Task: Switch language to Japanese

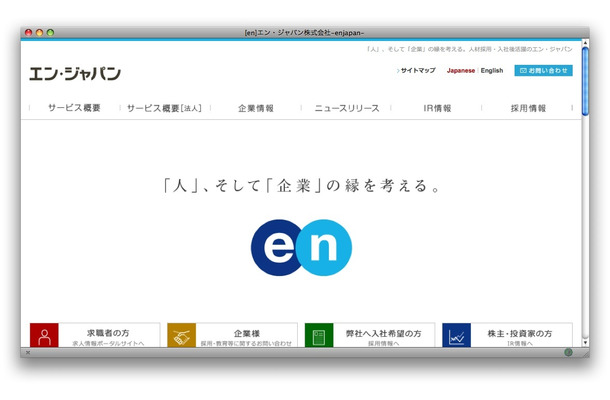Action: click(461, 70)
